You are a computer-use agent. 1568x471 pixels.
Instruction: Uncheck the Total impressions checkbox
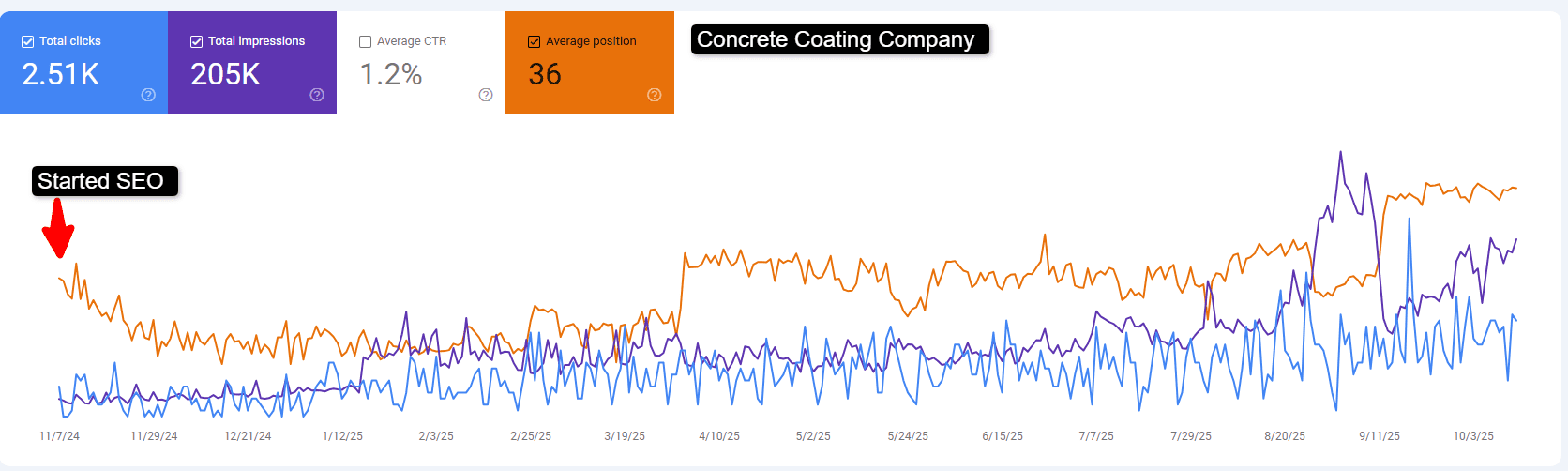coord(197,41)
